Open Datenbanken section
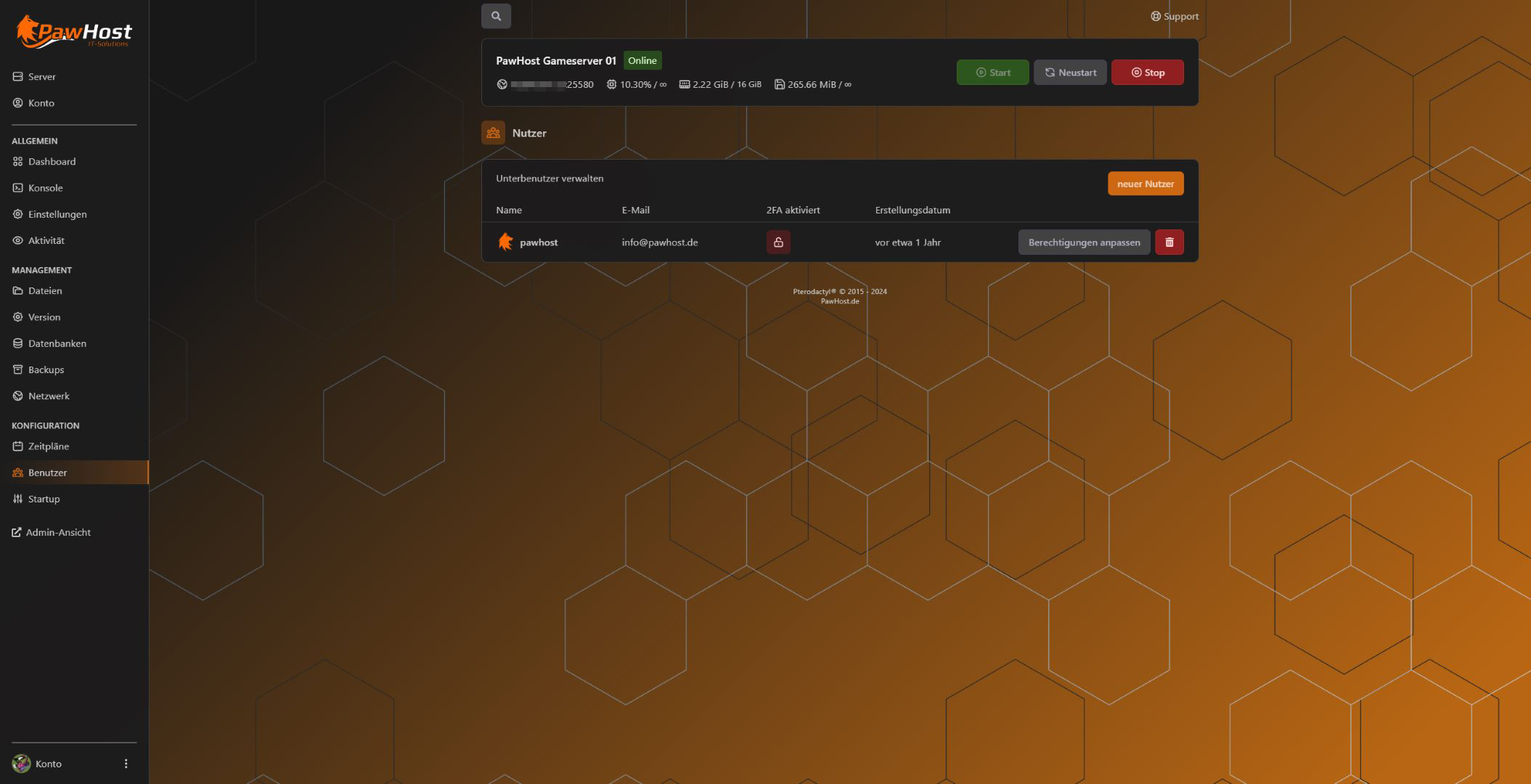Screen dimensions: 1531x784 click(57, 343)
